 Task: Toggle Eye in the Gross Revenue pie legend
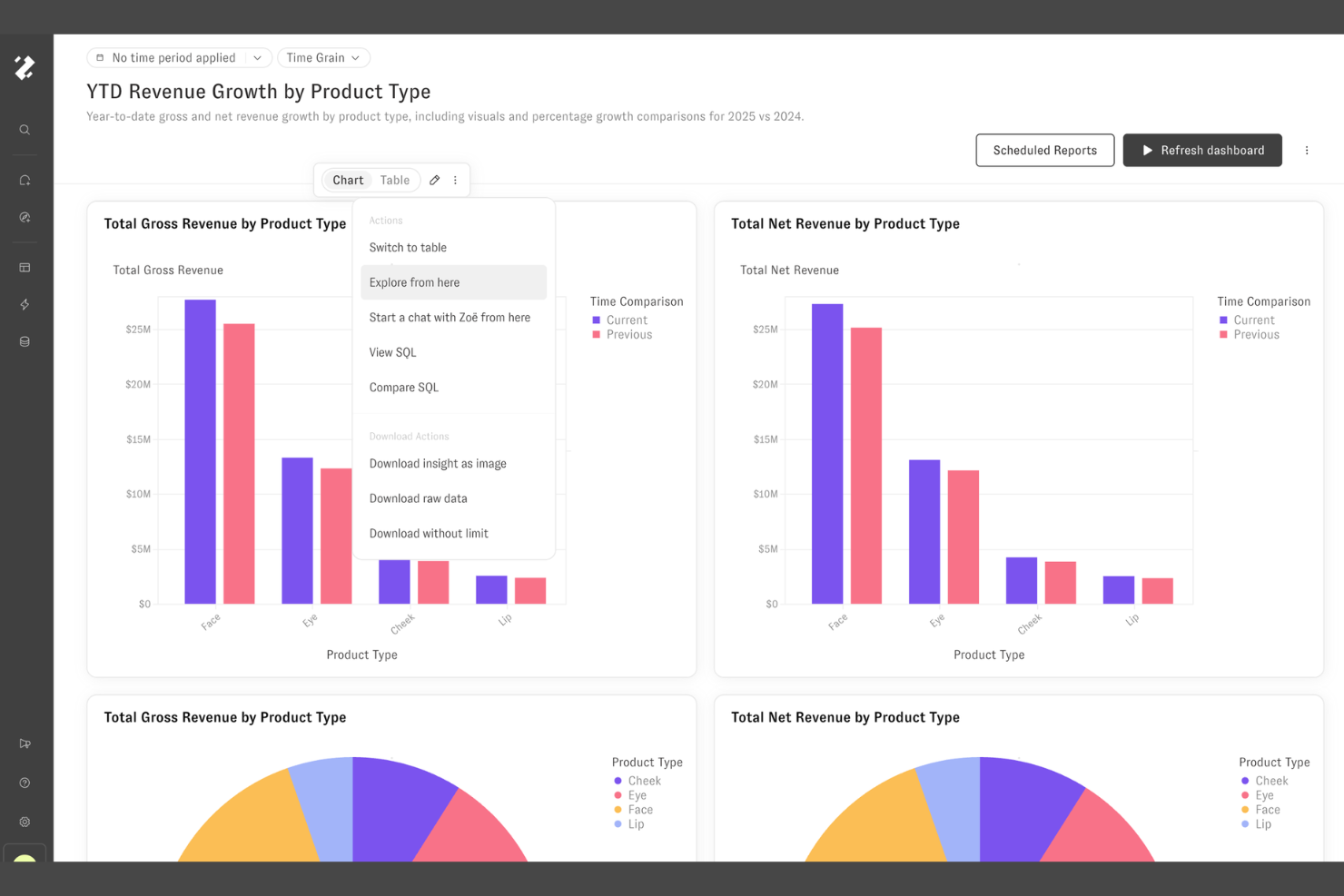pos(630,795)
